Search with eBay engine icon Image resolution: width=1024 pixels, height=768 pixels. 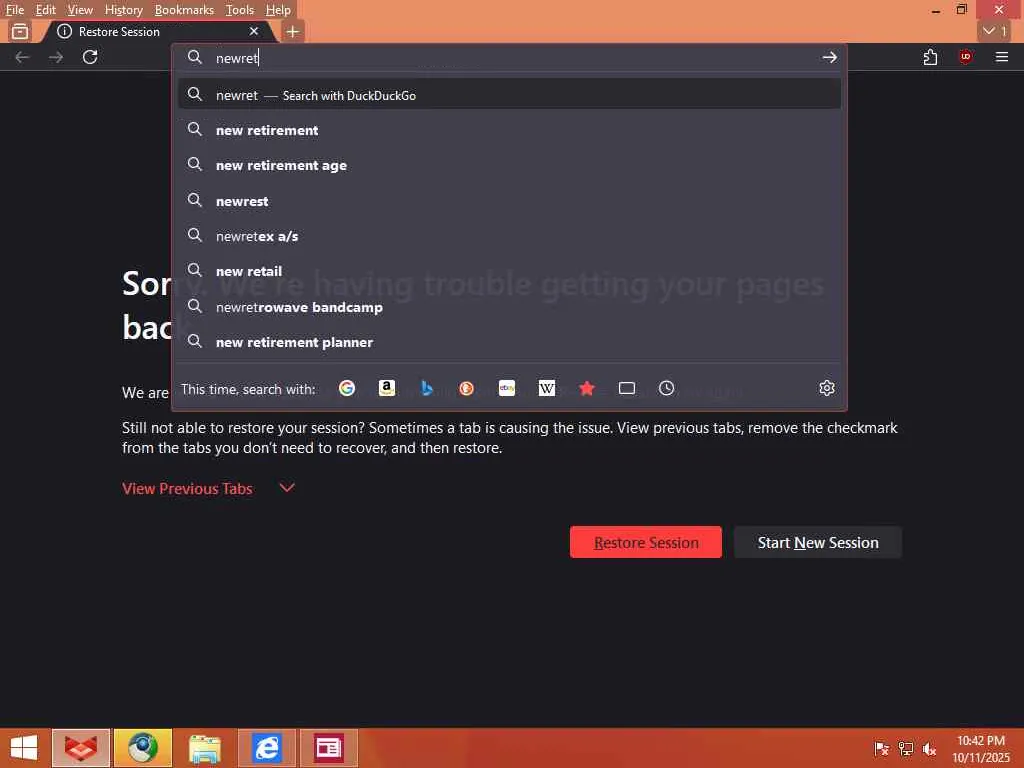click(x=507, y=389)
